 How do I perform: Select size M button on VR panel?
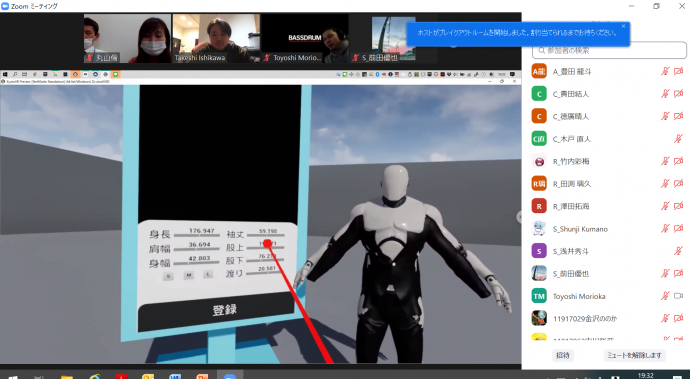189,275
